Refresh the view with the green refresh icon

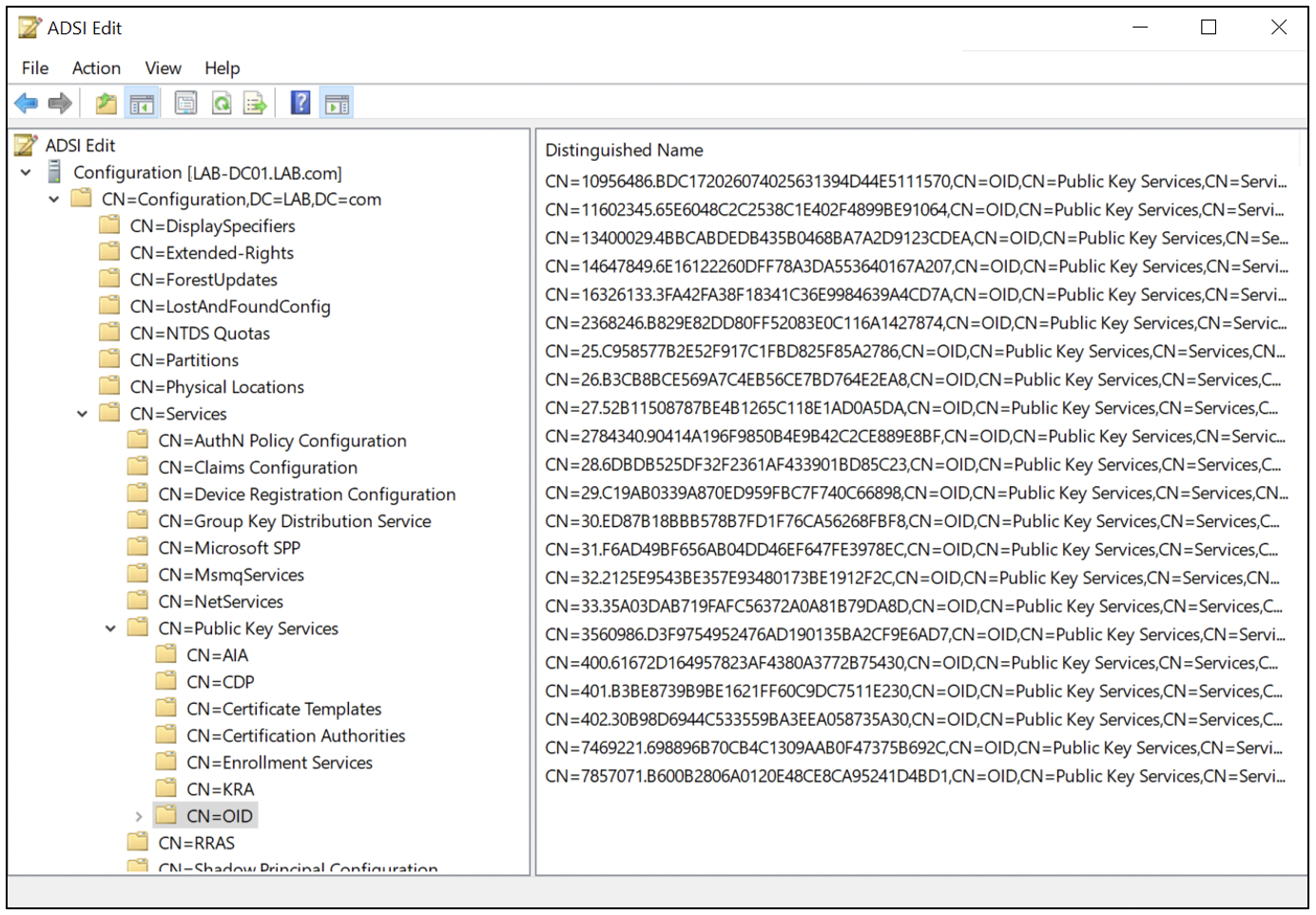222,103
